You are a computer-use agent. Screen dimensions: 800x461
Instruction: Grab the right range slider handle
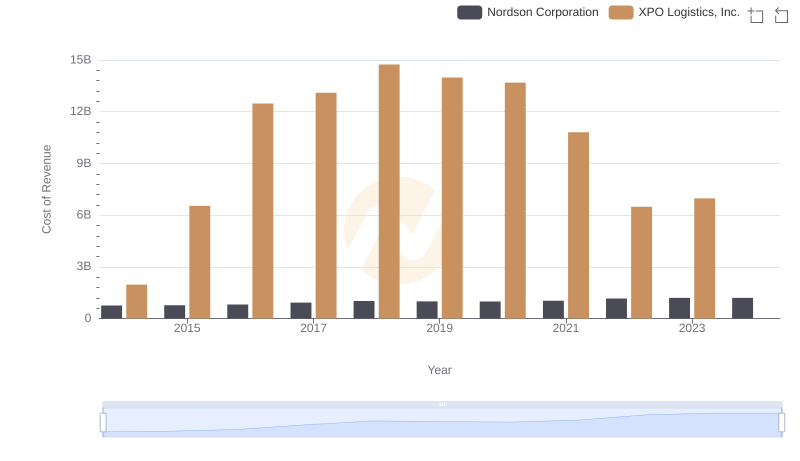point(782,423)
